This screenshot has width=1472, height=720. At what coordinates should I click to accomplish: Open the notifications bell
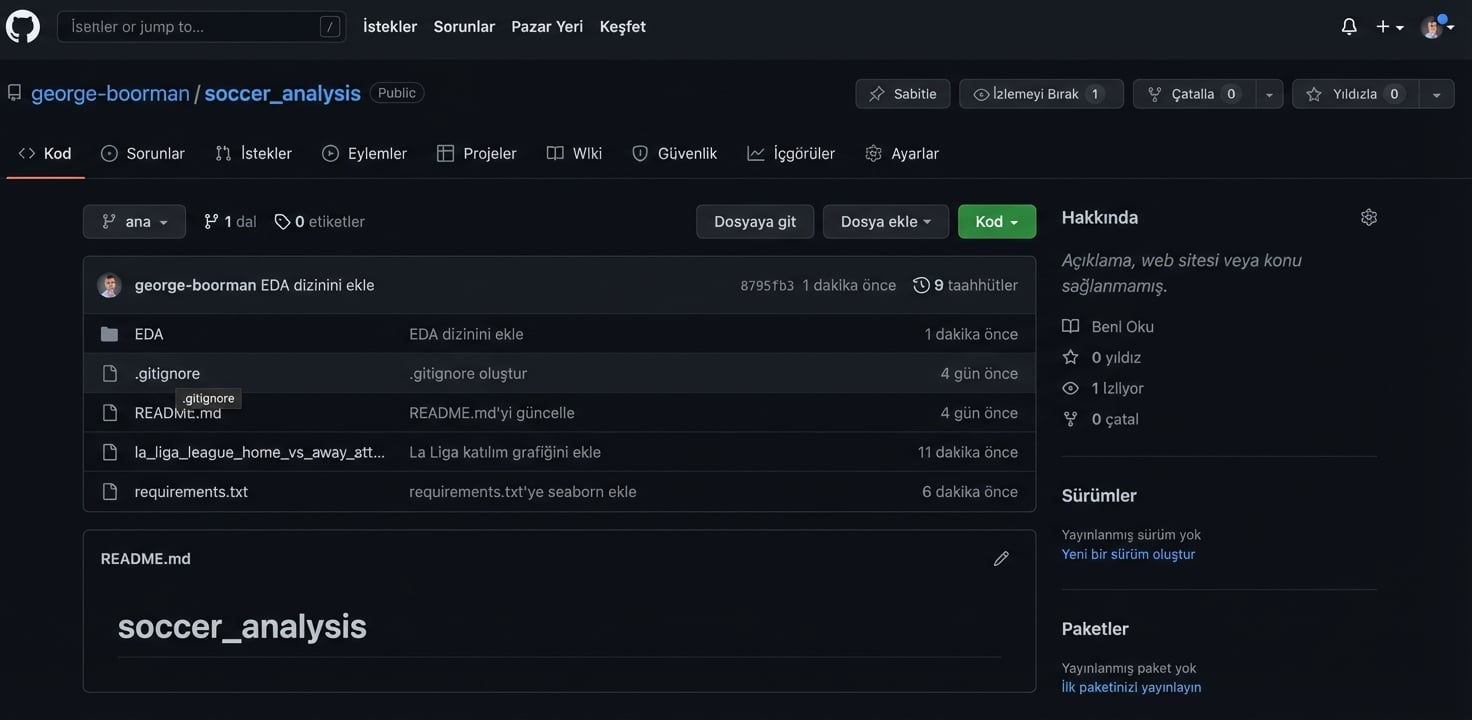(1349, 27)
